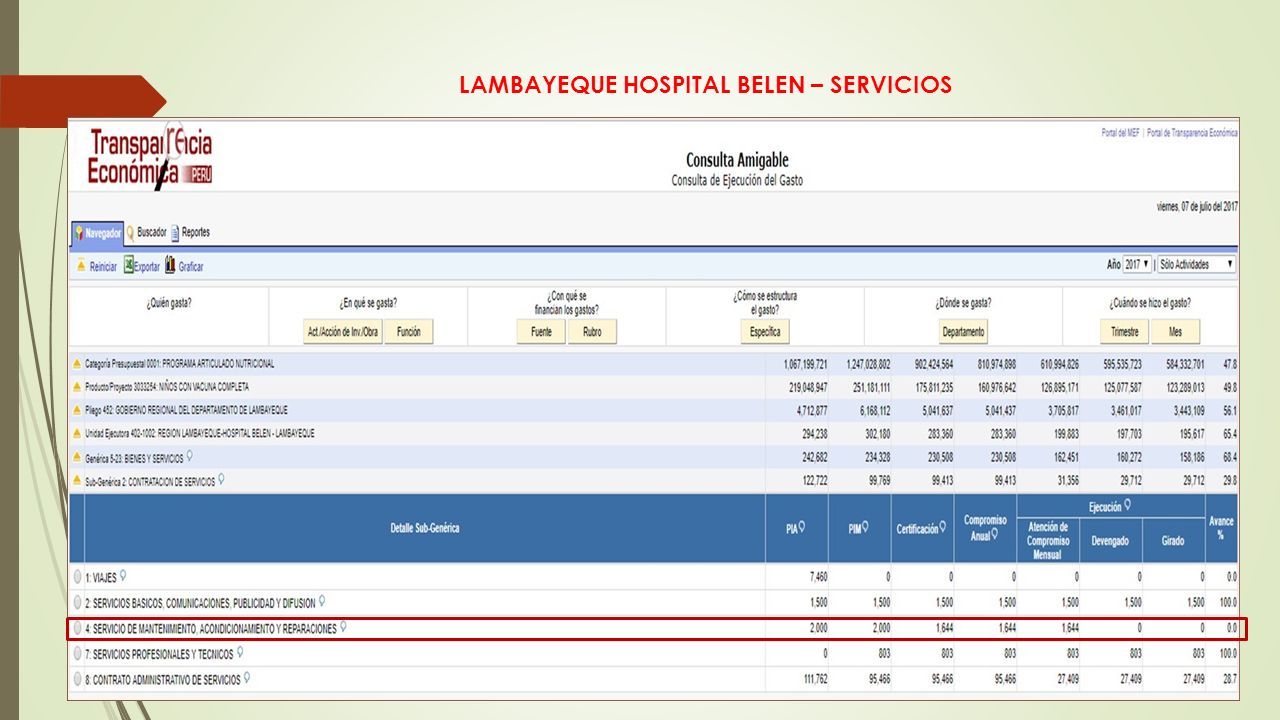Click the Girado column header
Screen dimensions: 1280x720
(x=1173, y=541)
